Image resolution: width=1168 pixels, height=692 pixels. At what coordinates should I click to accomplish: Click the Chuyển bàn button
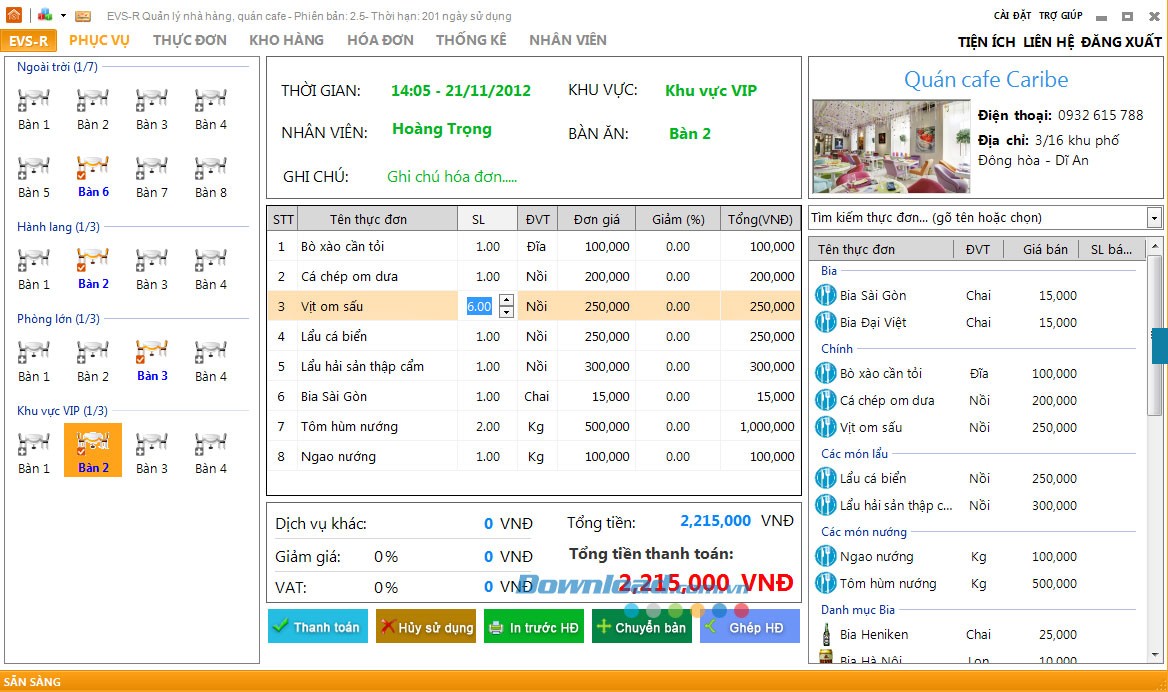point(641,626)
